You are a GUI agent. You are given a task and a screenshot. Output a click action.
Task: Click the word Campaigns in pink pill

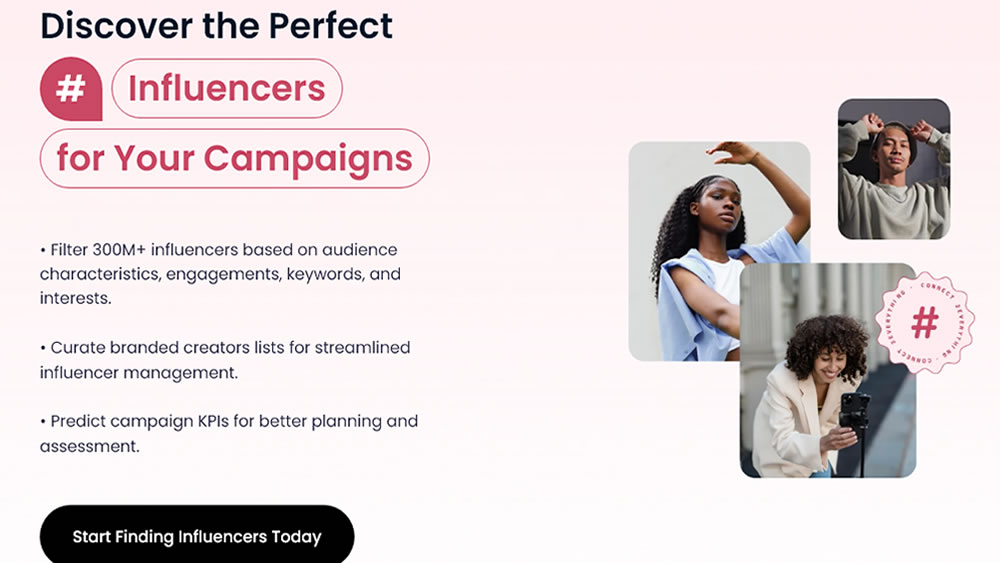tap(308, 159)
